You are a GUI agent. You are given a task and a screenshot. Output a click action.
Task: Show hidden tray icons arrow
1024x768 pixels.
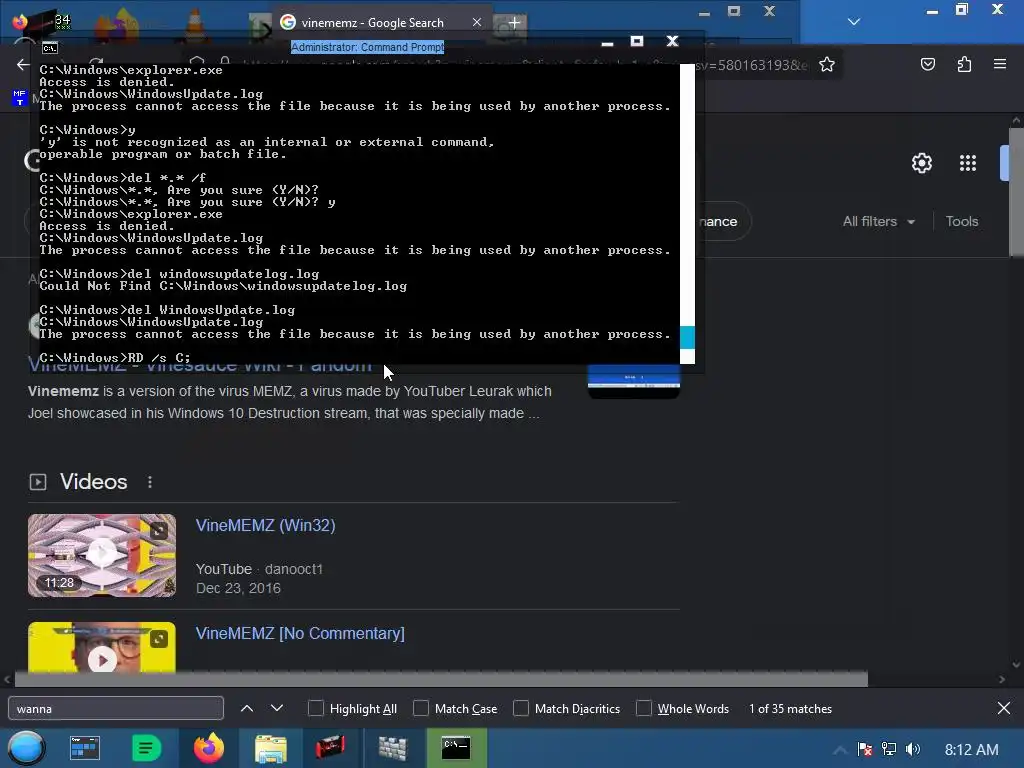(x=840, y=750)
